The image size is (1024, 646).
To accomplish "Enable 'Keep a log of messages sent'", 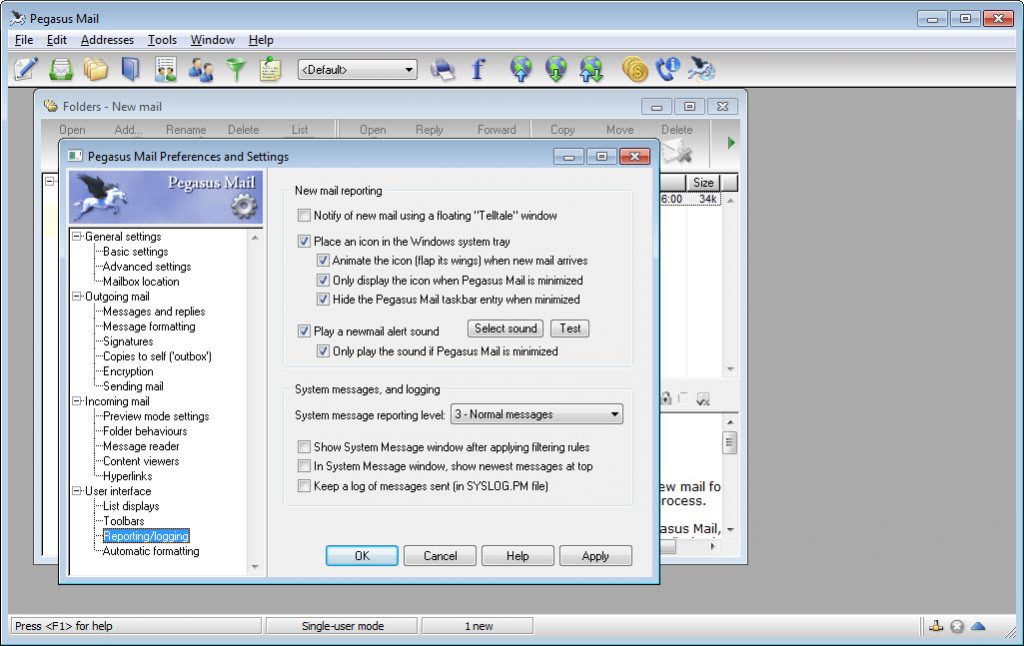I will 304,486.
